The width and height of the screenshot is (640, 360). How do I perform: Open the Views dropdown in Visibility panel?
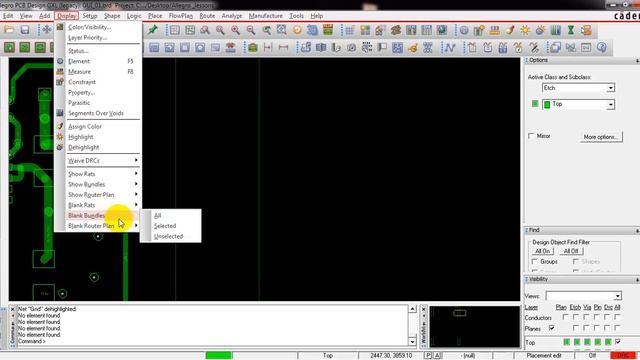[617, 296]
